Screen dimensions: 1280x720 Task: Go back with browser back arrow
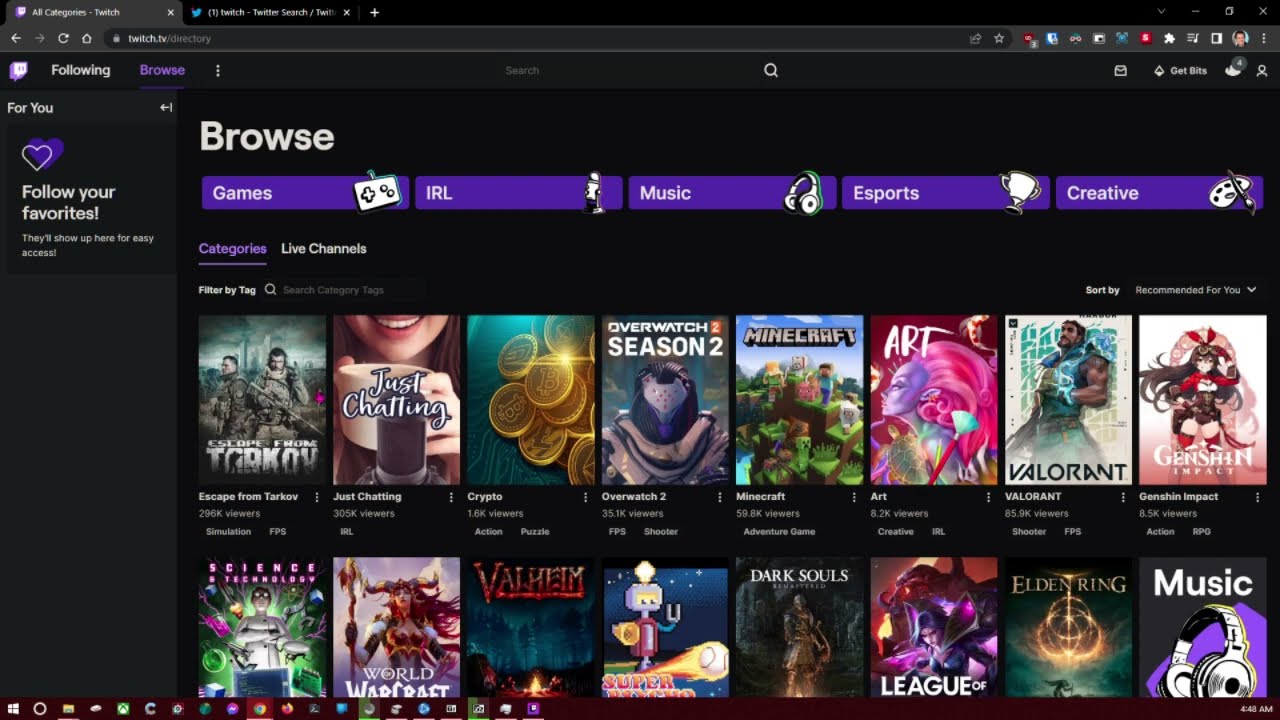coord(16,38)
